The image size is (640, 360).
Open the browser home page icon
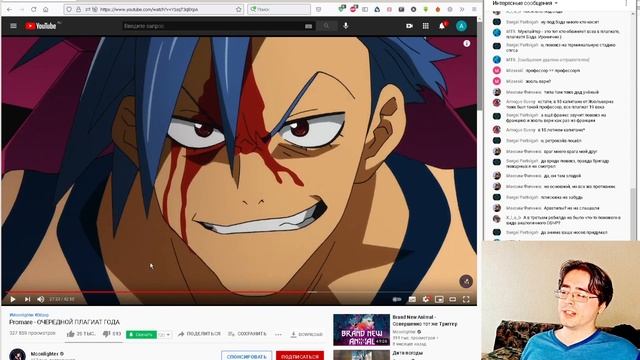[46, 9]
